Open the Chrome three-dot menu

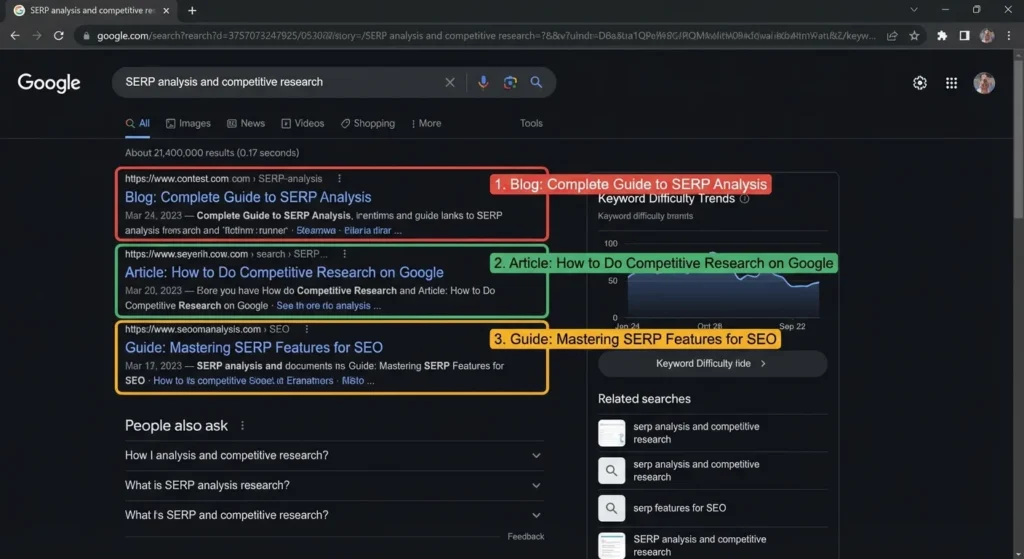(x=1009, y=36)
